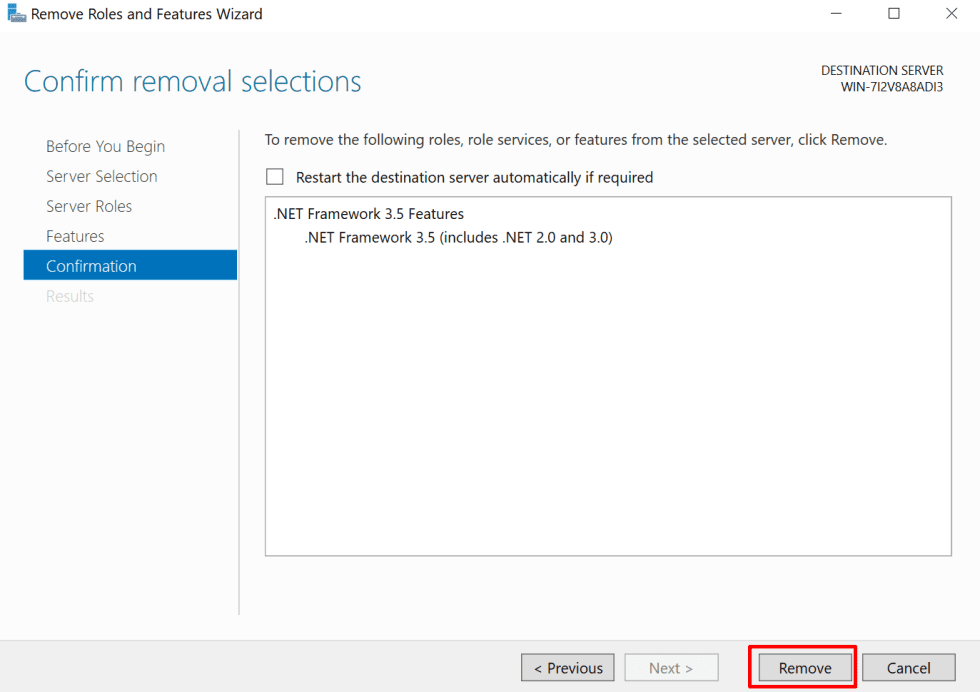Click the Confirm removal selections heading
The width and height of the screenshot is (980, 692).
click(x=192, y=81)
